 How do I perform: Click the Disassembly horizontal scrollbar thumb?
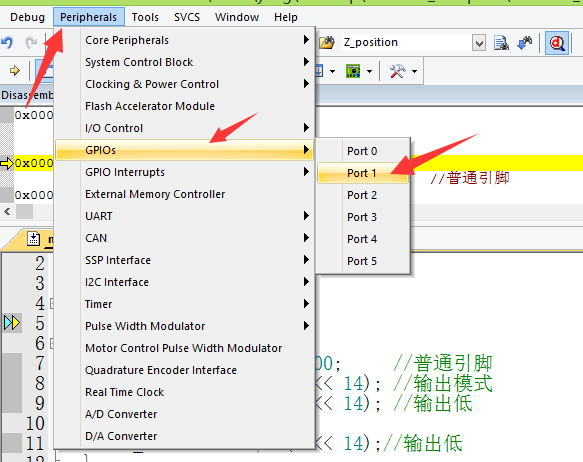point(25,212)
